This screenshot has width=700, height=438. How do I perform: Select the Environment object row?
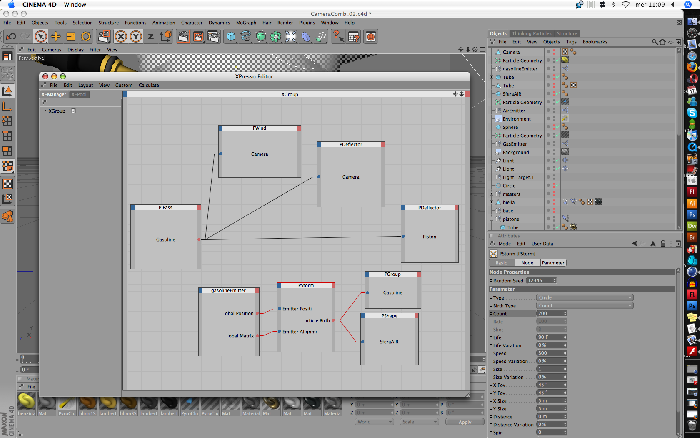tap(518, 119)
